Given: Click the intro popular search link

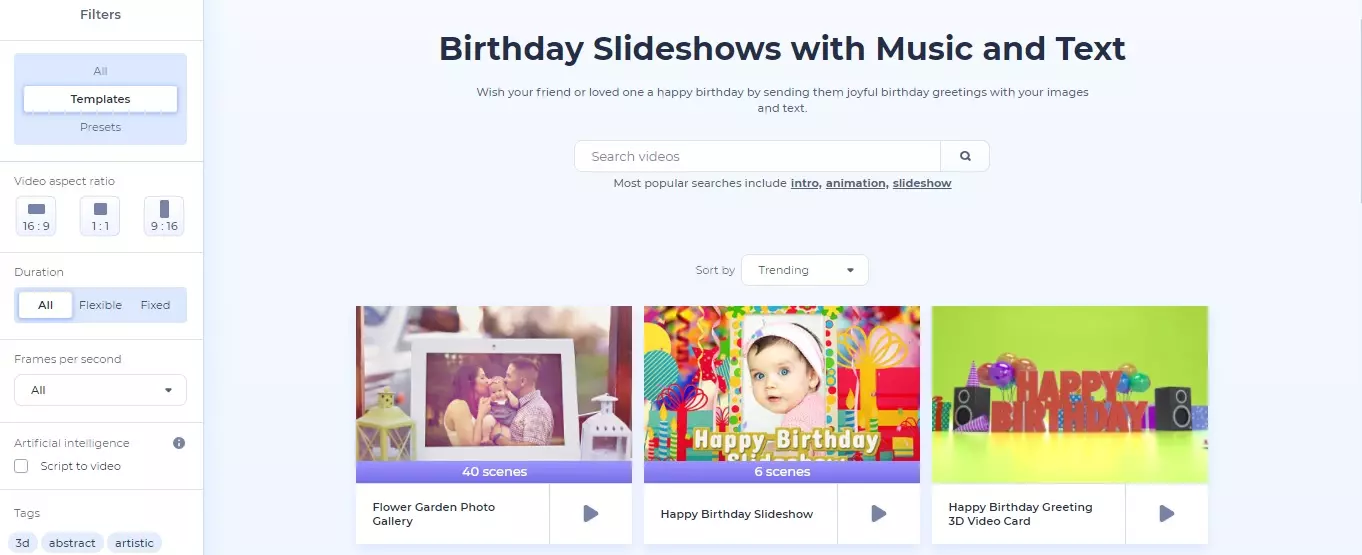Looking at the screenshot, I should click(x=804, y=184).
